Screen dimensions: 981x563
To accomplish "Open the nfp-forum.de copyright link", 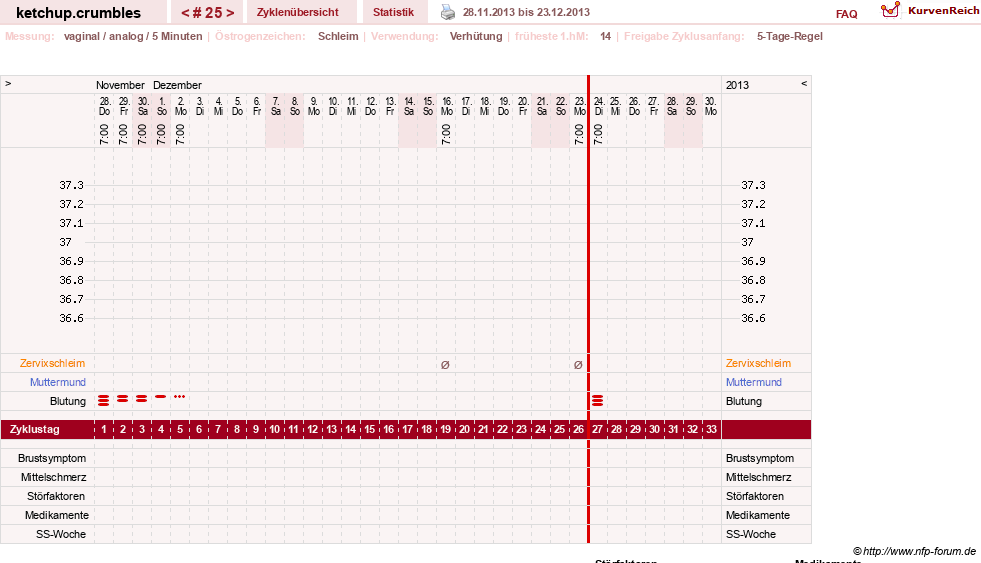I will (x=915, y=551).
